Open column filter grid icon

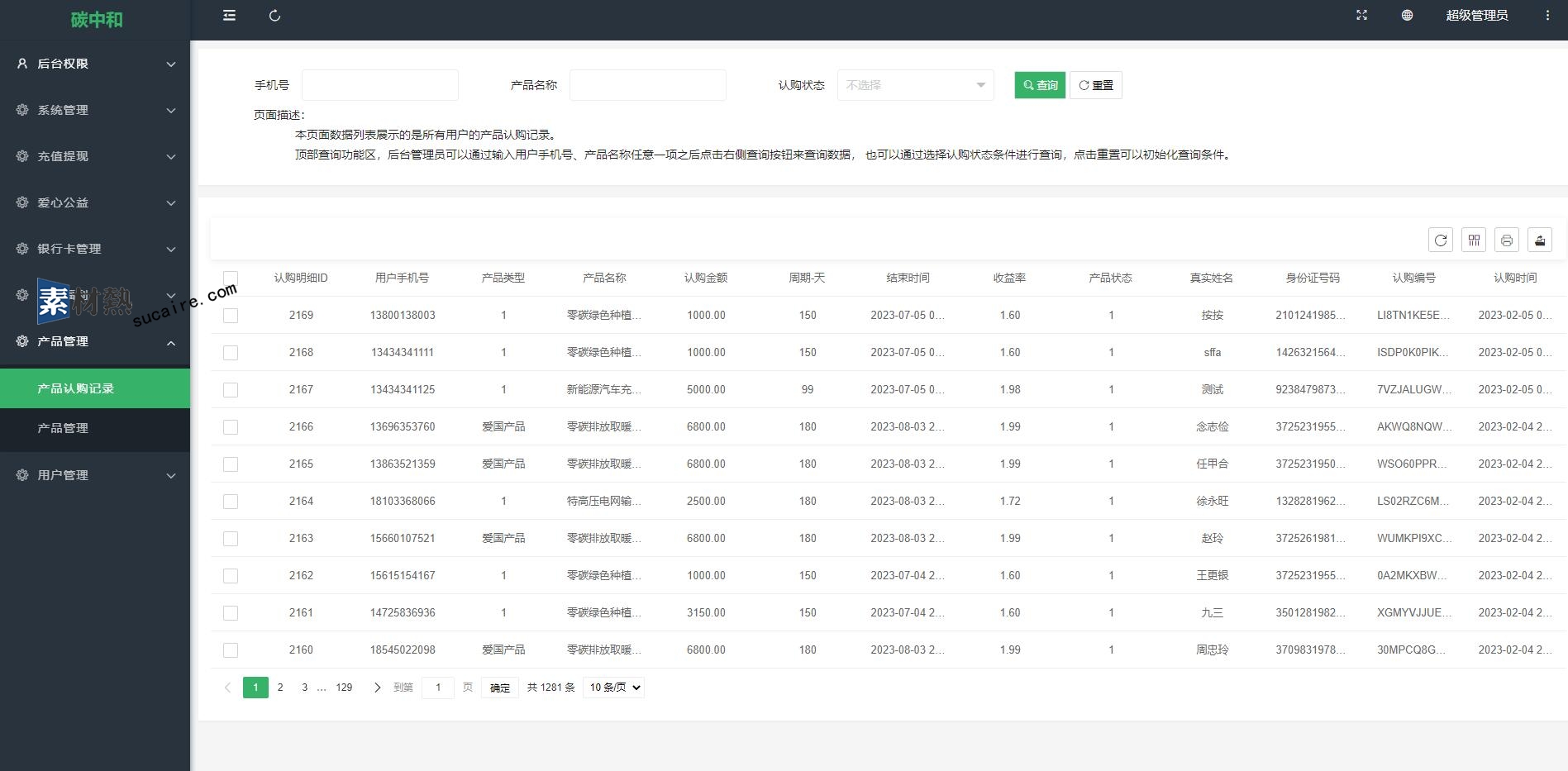[x=1474, y=240]
